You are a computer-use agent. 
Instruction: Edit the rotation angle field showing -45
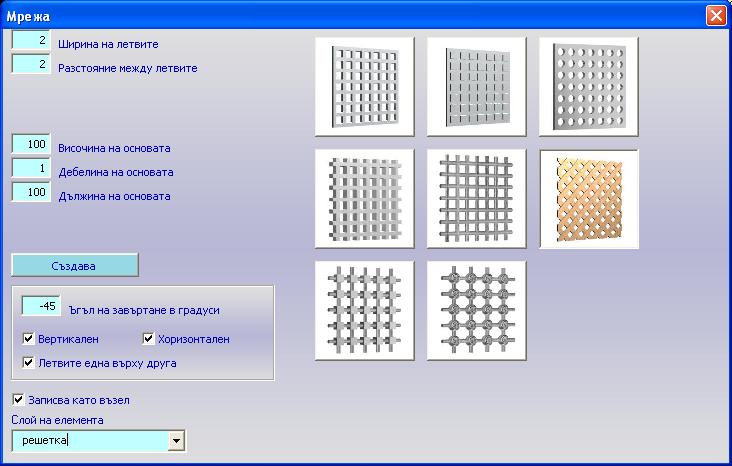[x=41, y=306]
